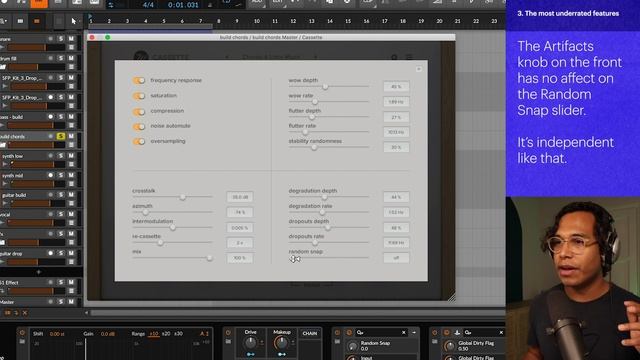Viewport: 640px width, 360px height.
Task: Mute the vocal track
Action: click(x=71, y=214)
